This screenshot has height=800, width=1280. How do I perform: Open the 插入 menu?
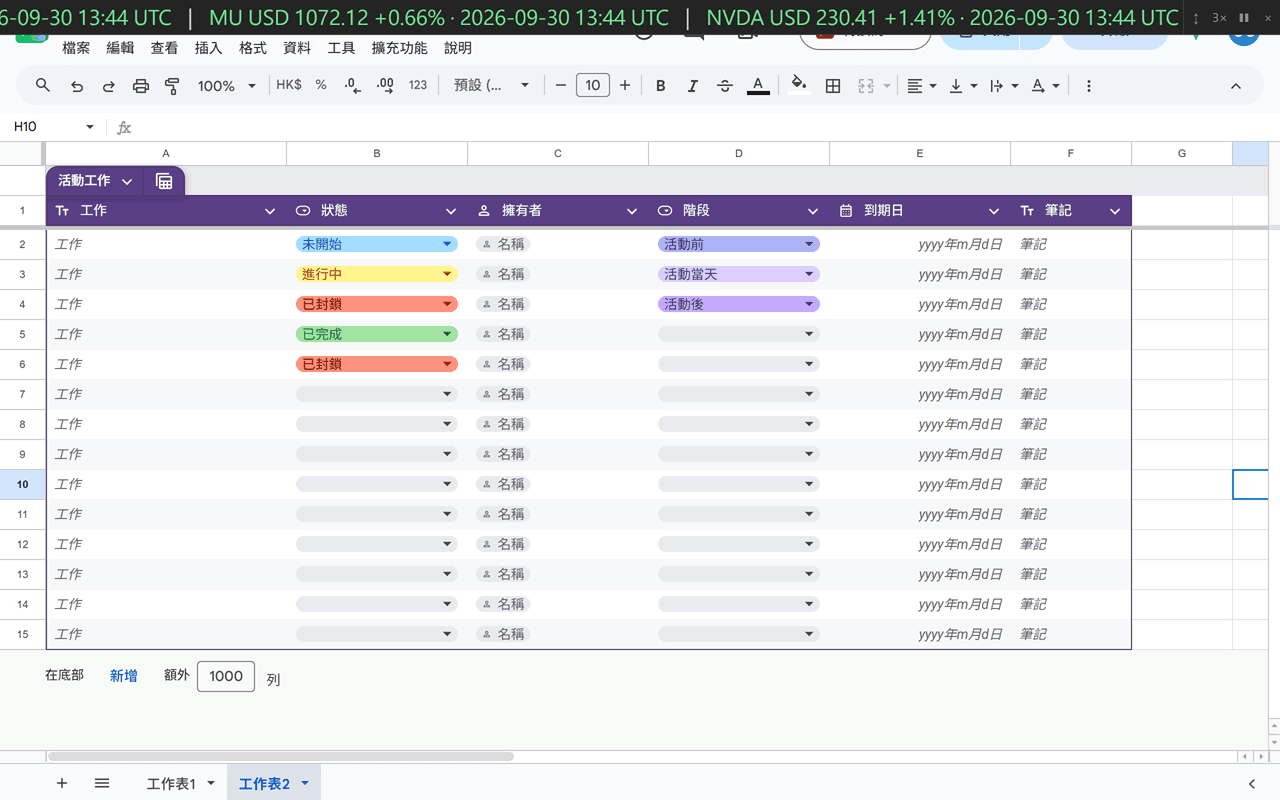(208, 48)
